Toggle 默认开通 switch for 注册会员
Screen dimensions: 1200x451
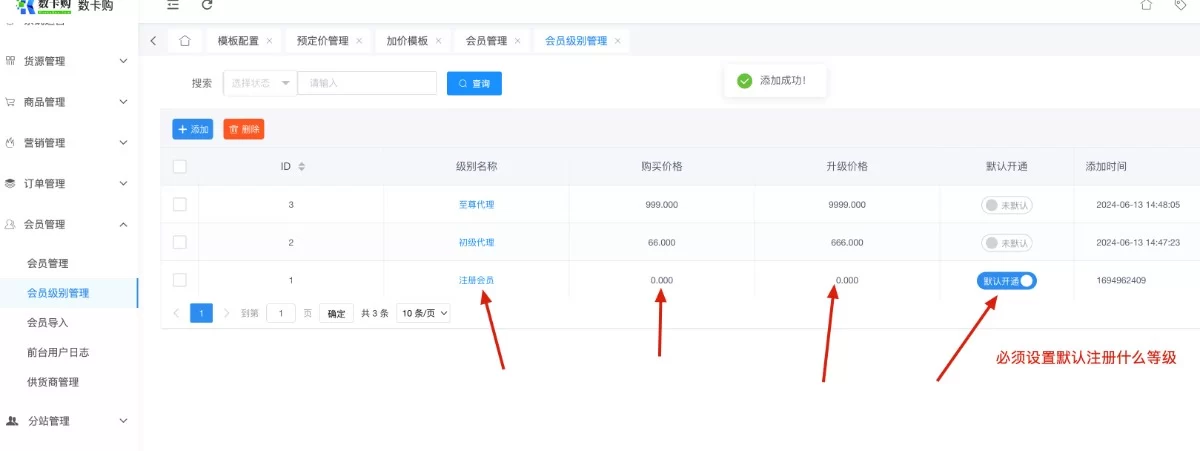pyautogui.click(x=1007, y=281)
